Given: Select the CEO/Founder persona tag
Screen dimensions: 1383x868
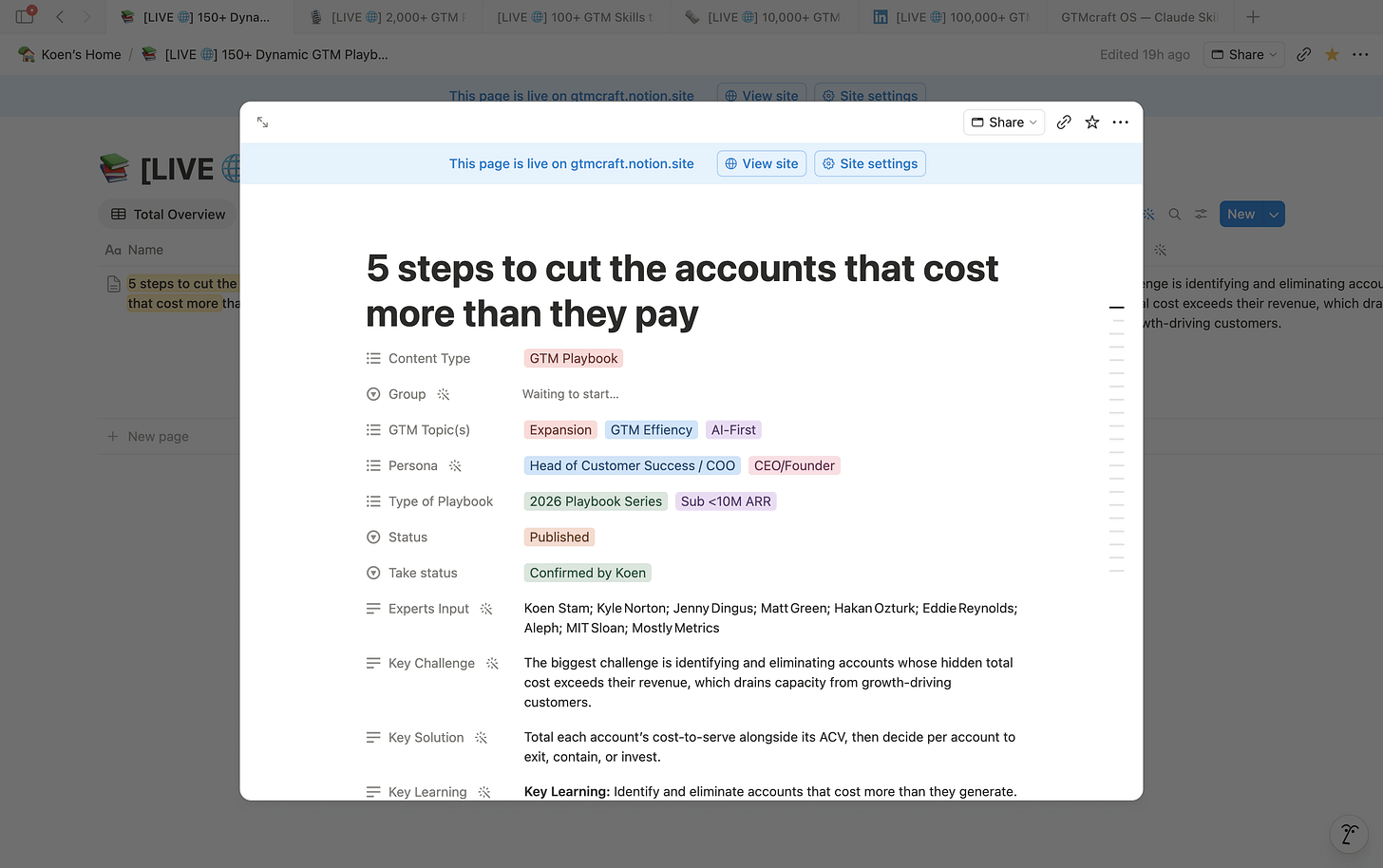Looking at the screenshot, I should [x=794, y=465].
